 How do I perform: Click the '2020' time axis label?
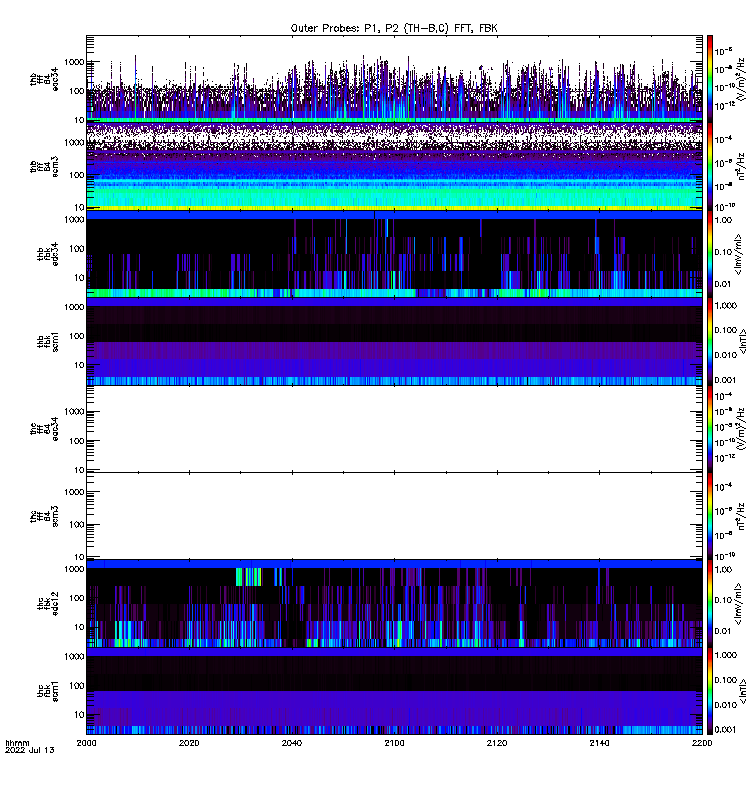pos(189,743)
